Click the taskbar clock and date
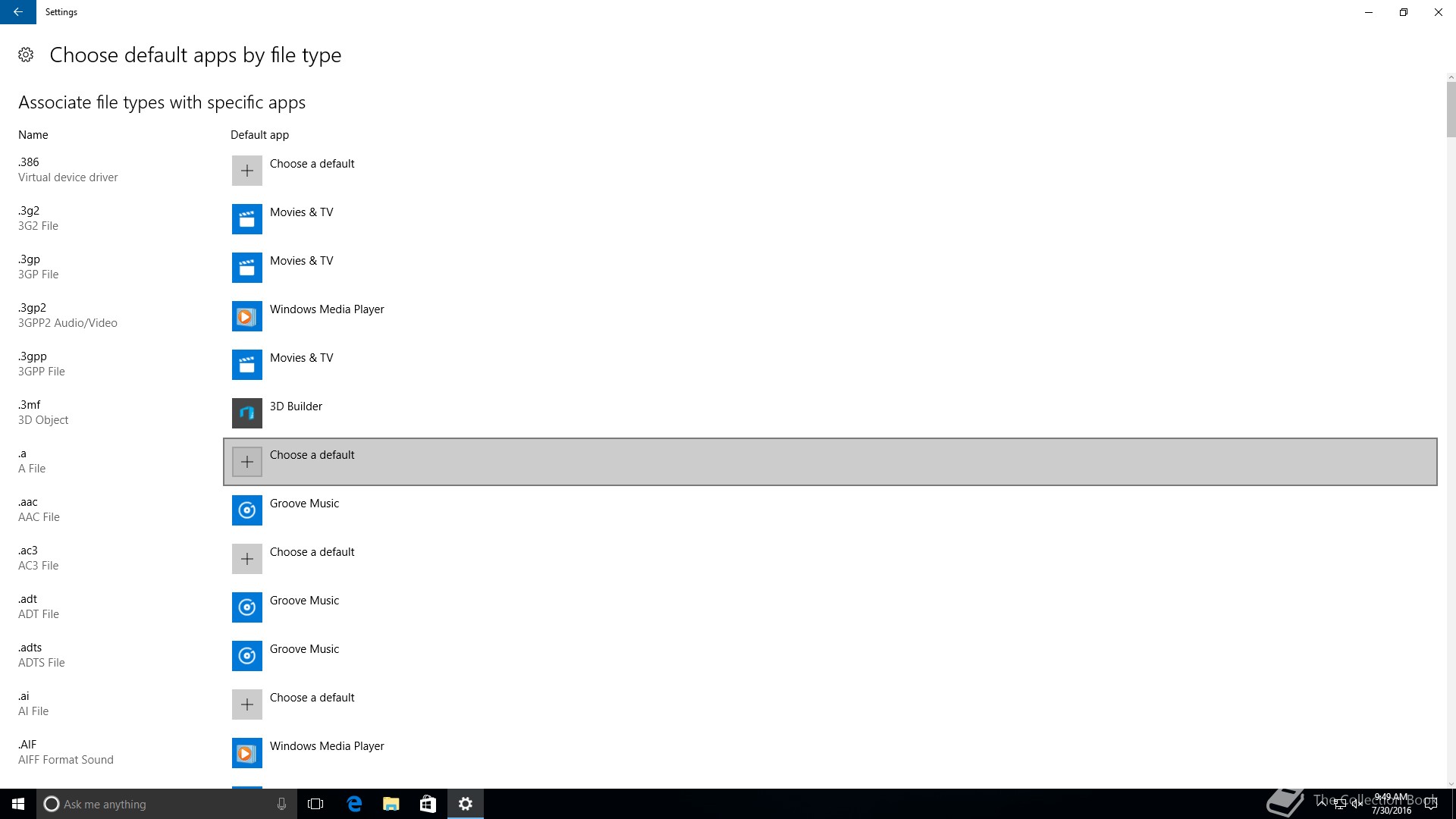The width and height of the screenshot is (1456, 819). pyautogui.click(x=1392, y=804)
